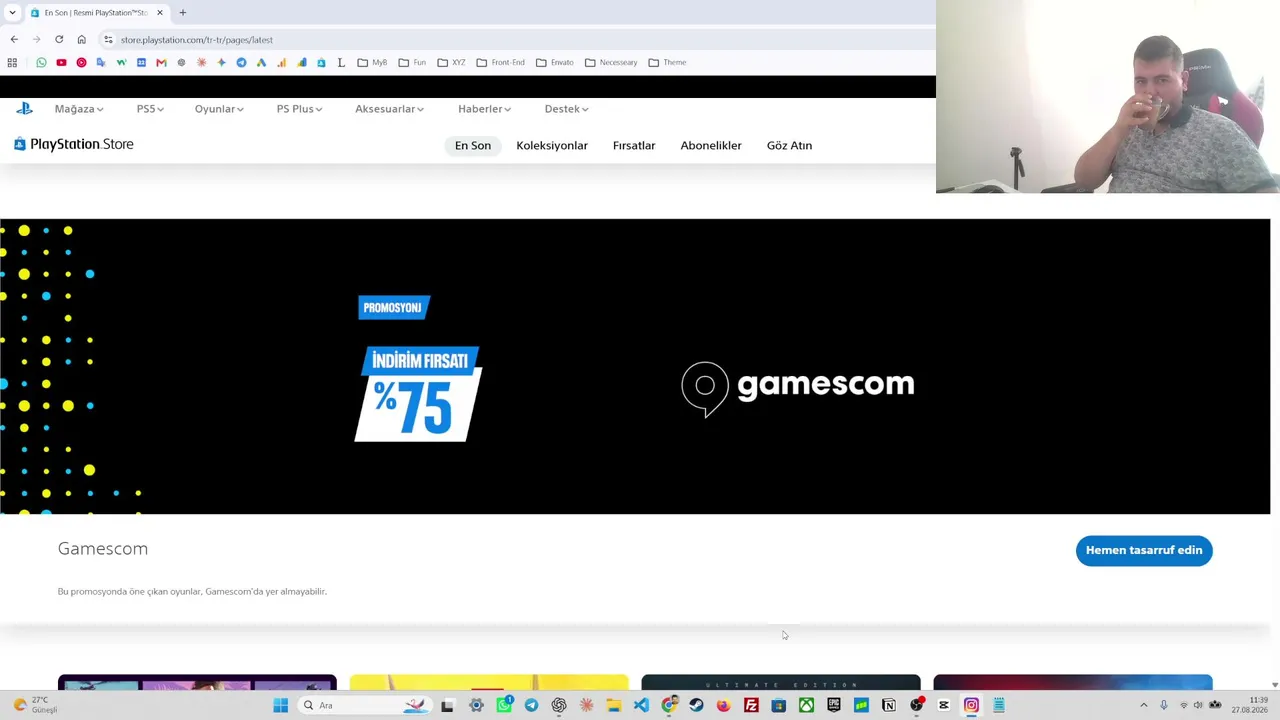
Task: Open the Google Translate bookmark icon
Action: coord(101,62)
